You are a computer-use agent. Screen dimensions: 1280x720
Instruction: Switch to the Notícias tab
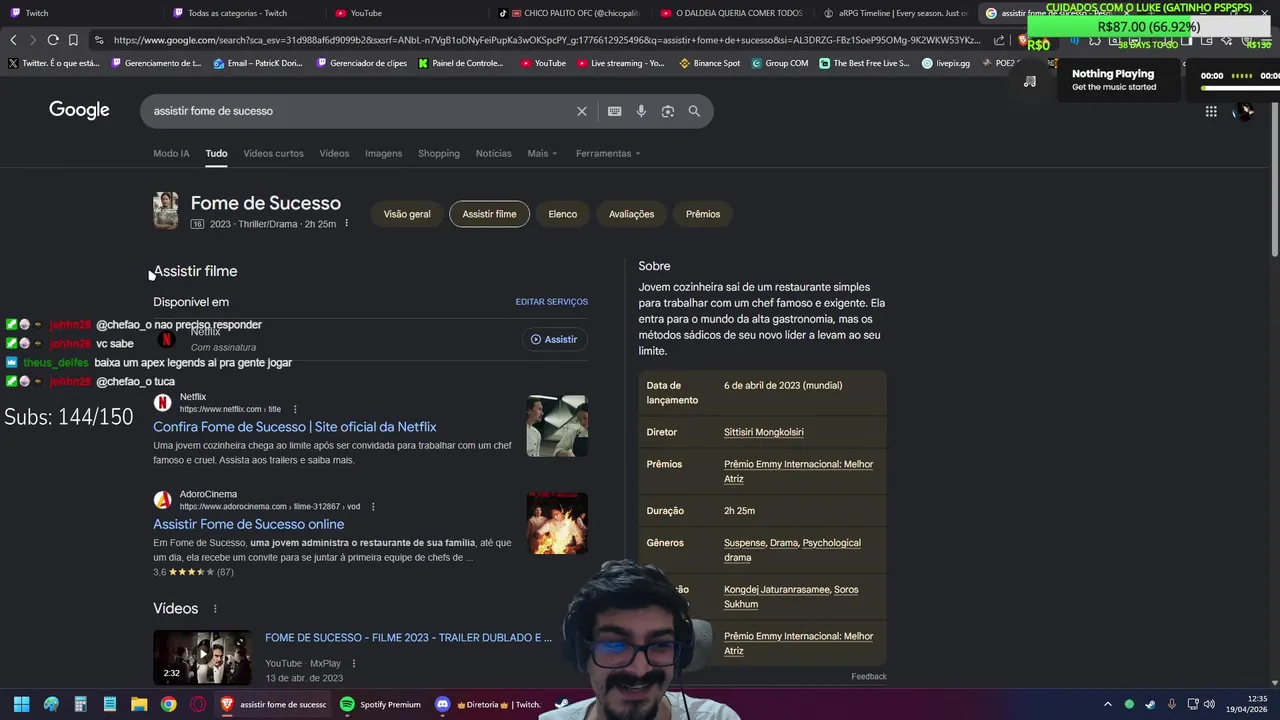pos(493,153)
